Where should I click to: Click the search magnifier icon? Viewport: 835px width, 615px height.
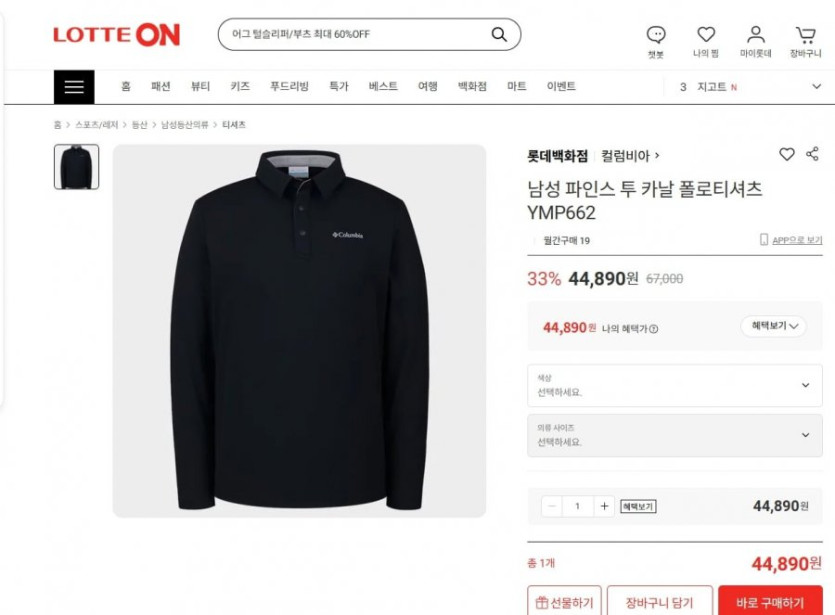(499, 35)
